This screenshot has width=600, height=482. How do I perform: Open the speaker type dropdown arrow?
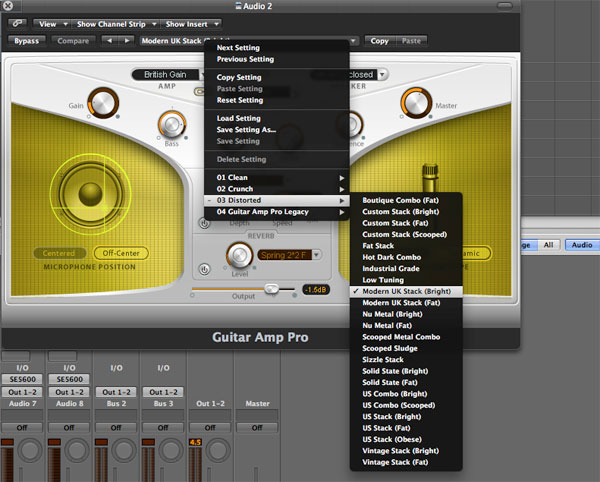[x=382, y=75]
